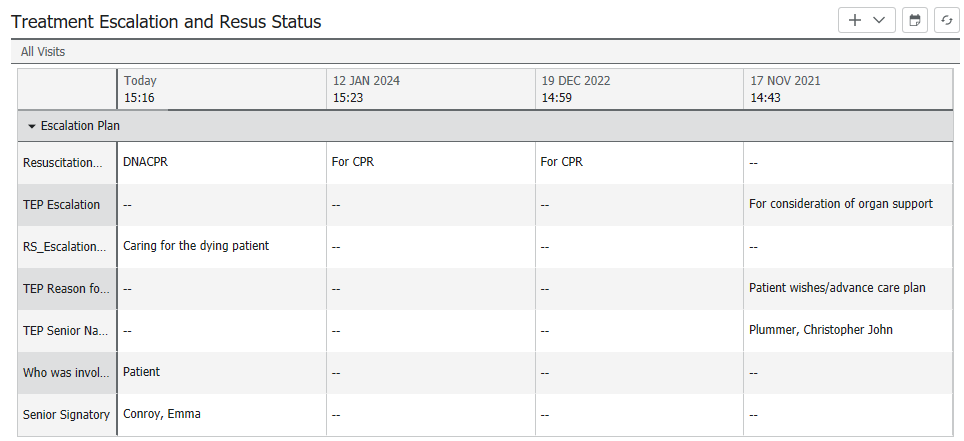Collapse the Escalation Plan section
Viewport: 964px width, 441px height.
(x=32, y=126)
